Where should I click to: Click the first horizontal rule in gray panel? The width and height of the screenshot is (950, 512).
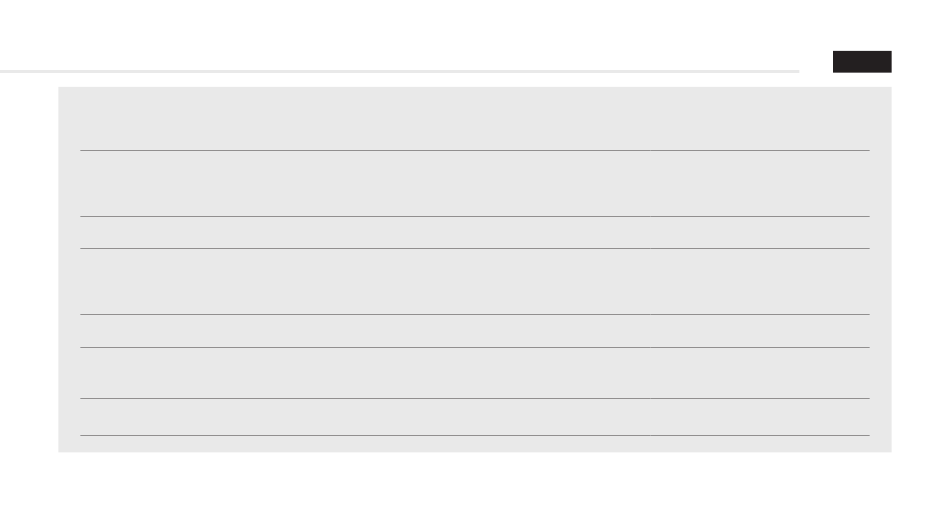(474, 150)
